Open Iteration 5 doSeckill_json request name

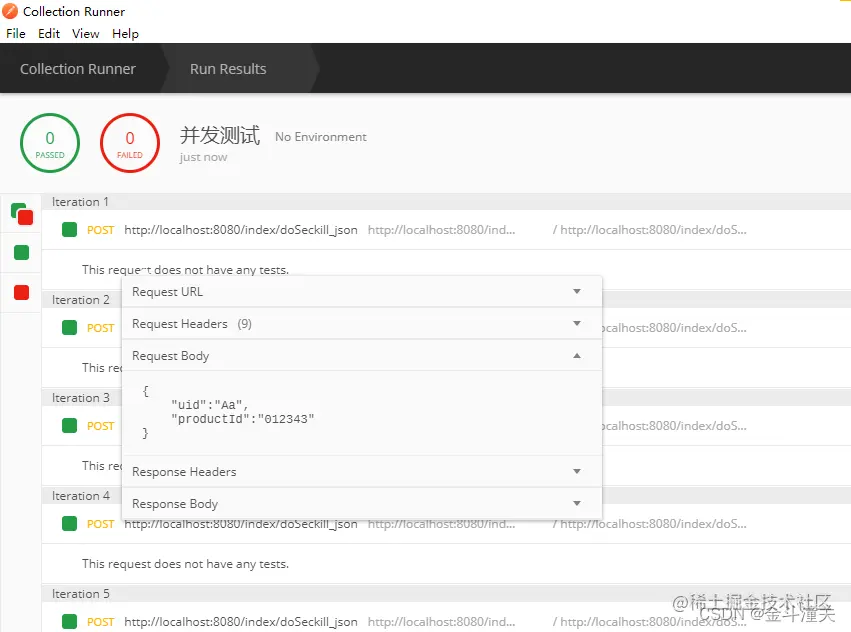(241, 622)
